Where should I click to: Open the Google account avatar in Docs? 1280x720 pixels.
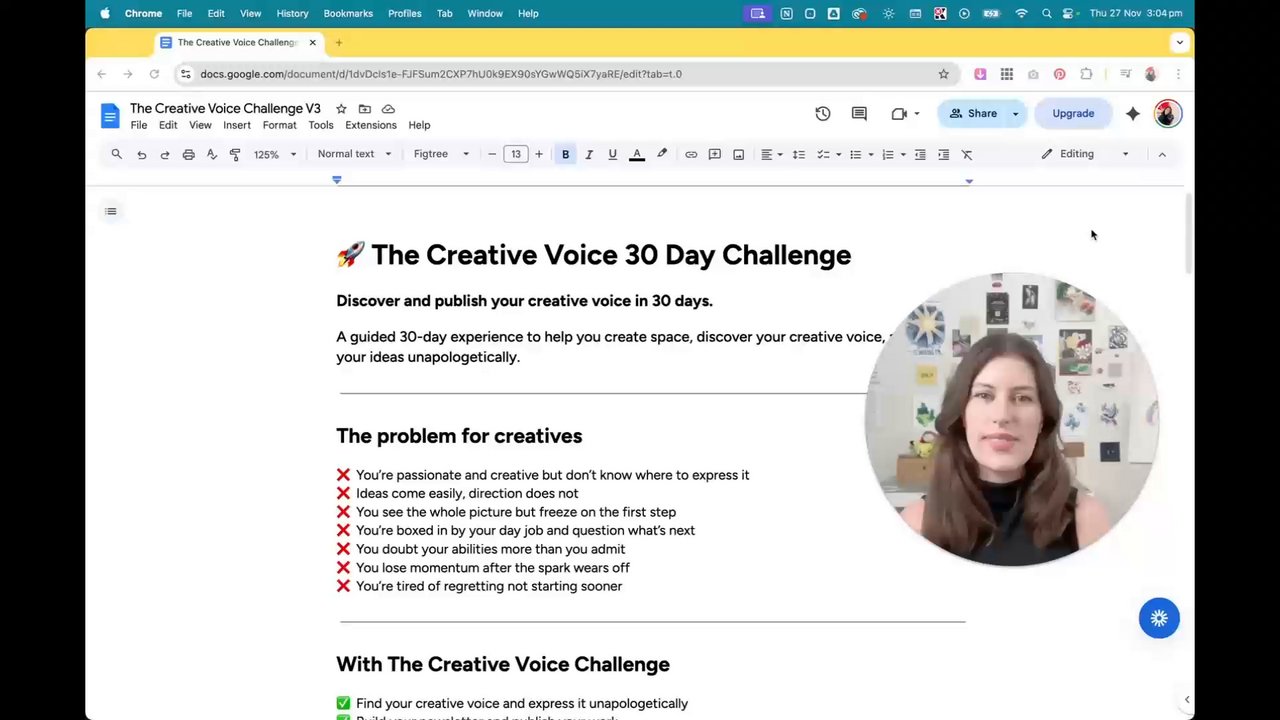coord(1167,113)
